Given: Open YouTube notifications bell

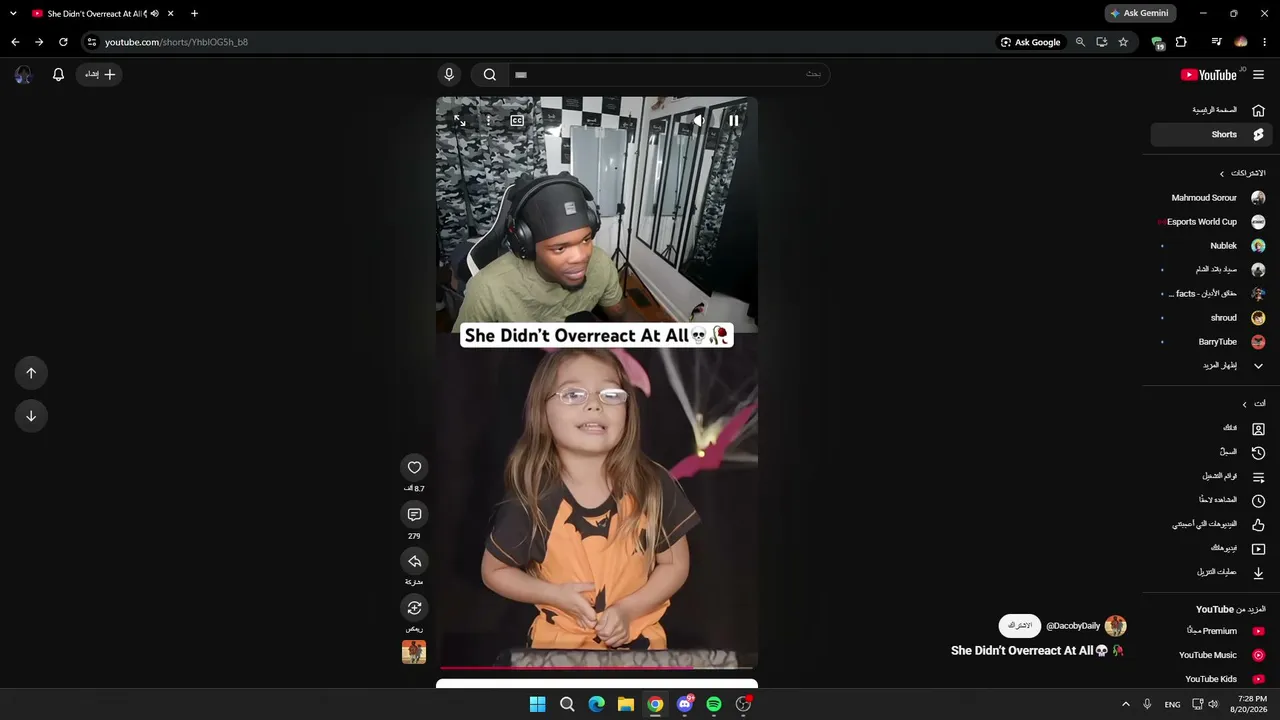Looking at the screenshot, I should (58, 74).
